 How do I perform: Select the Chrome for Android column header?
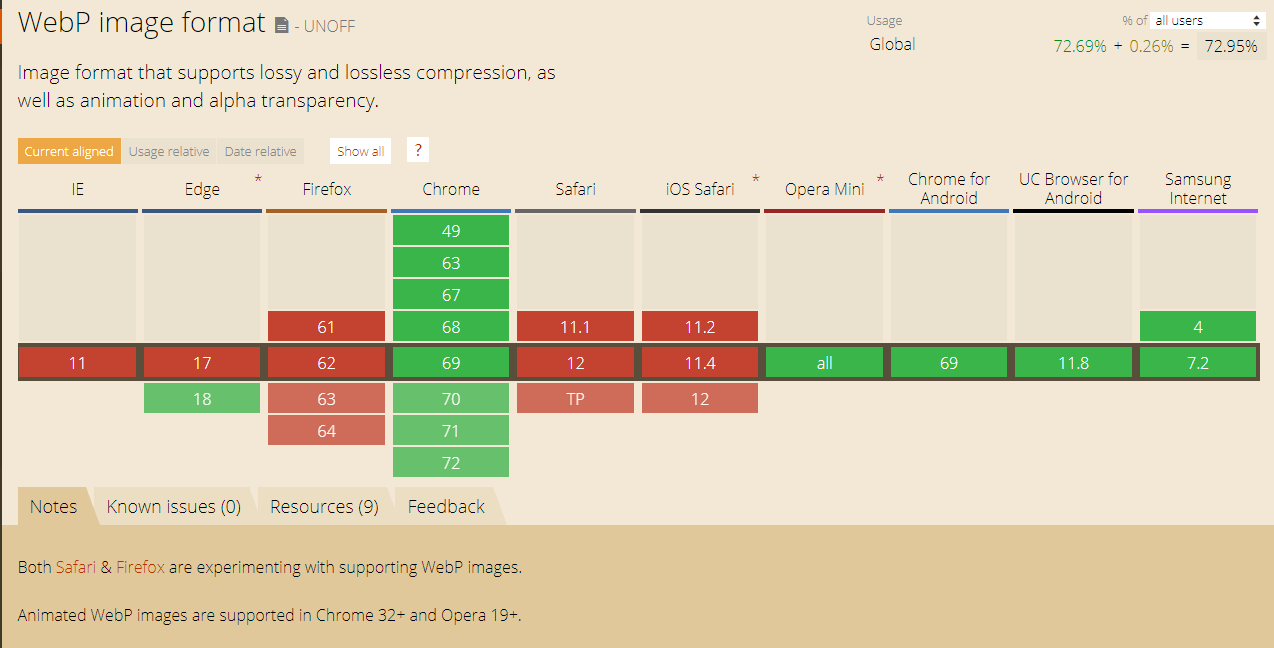[x=949, y=189]
